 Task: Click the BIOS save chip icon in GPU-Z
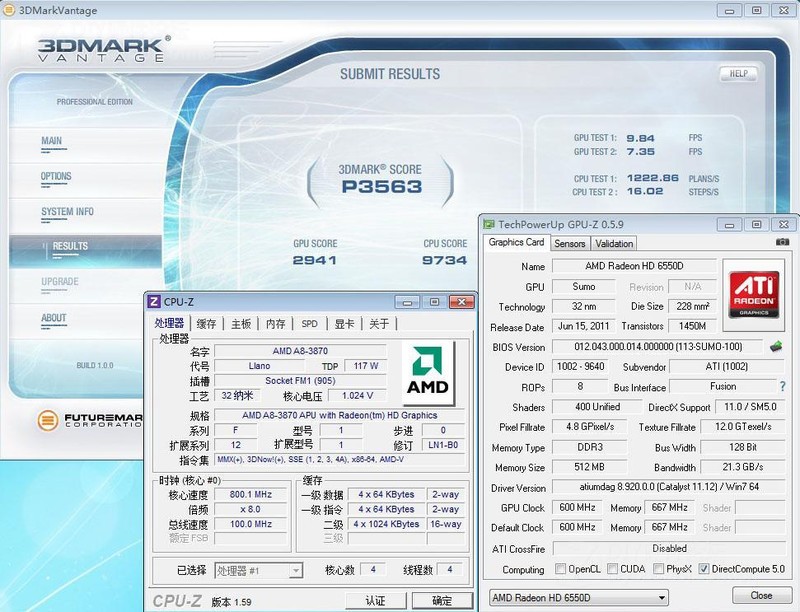(776, 347)
